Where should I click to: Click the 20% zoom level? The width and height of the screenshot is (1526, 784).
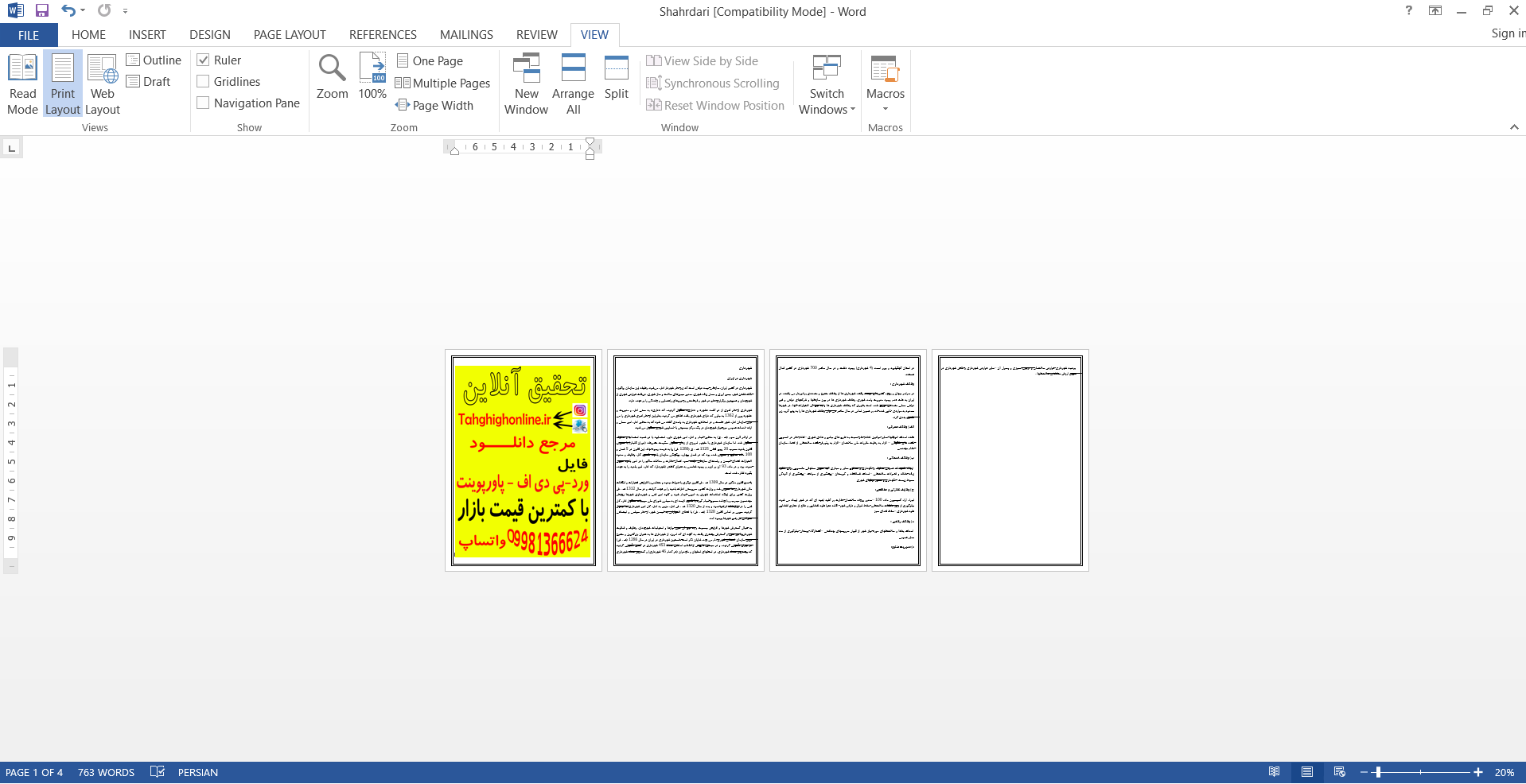click(1504, 772)
